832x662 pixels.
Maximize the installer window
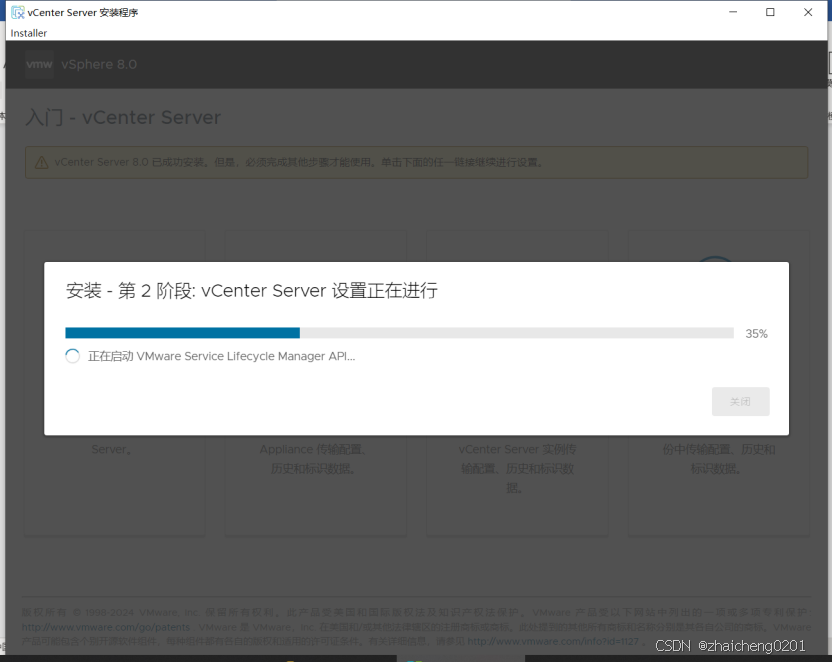click(x=770, y=12)
